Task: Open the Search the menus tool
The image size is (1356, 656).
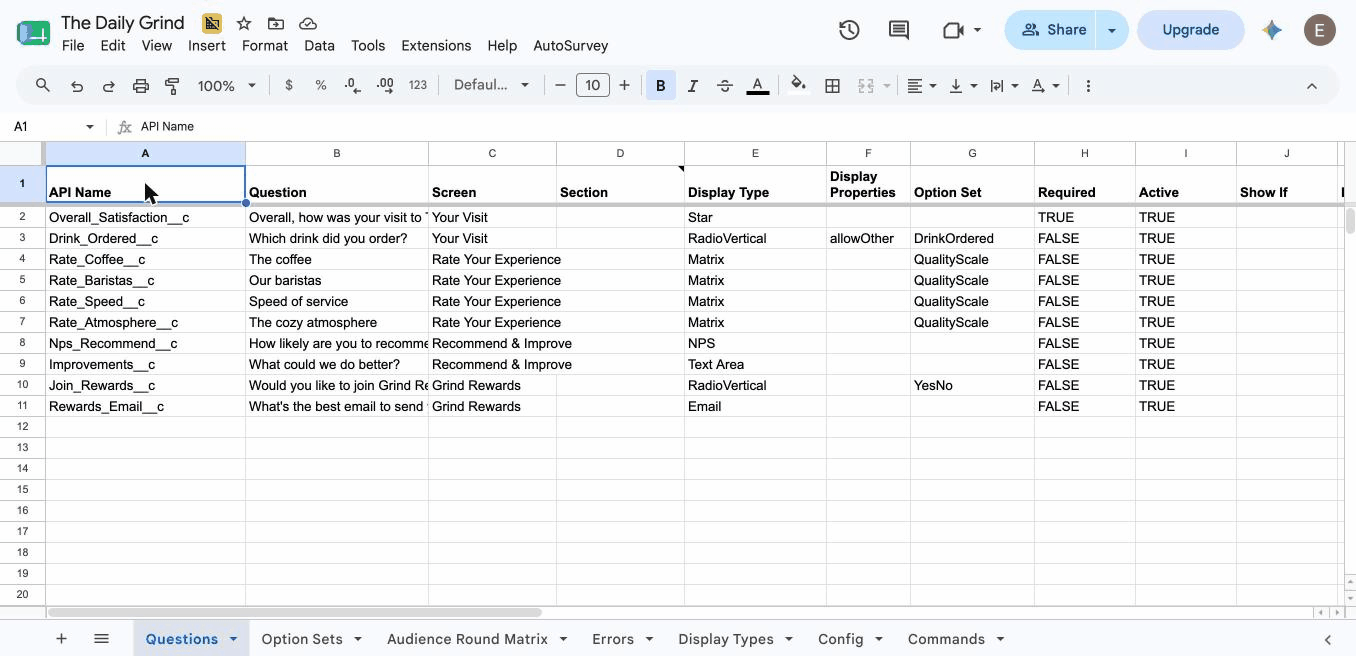Action: click(43, 86)
